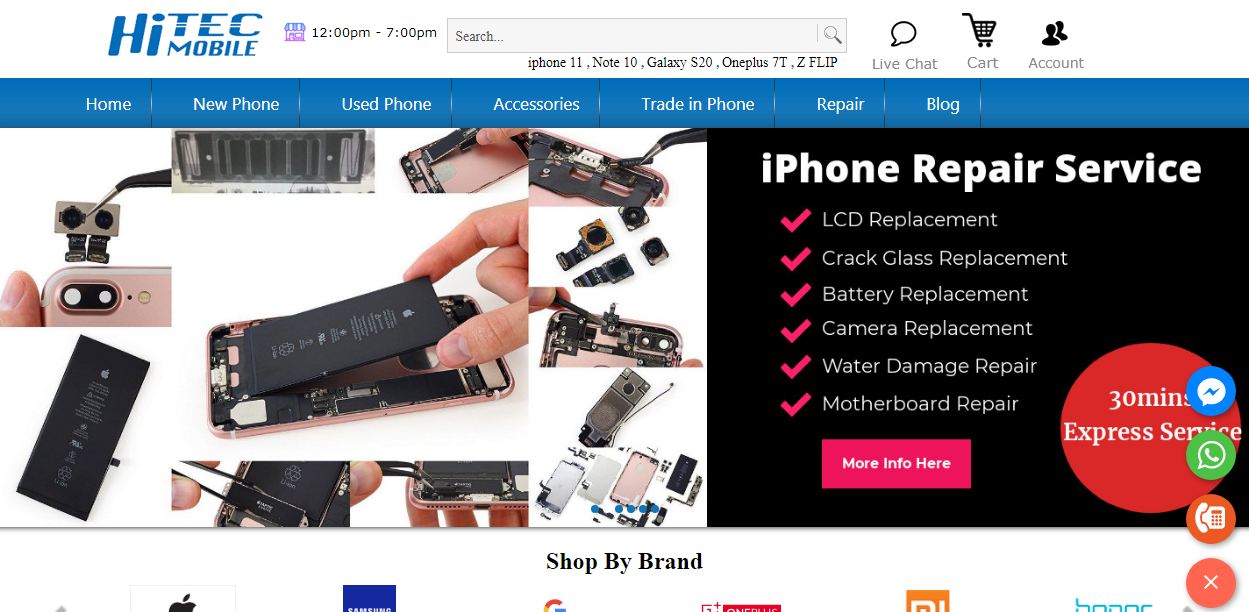This screenshot has width=1249, height=612.
Task: Open the New Phone menu
Action: [x=236, y=104]
